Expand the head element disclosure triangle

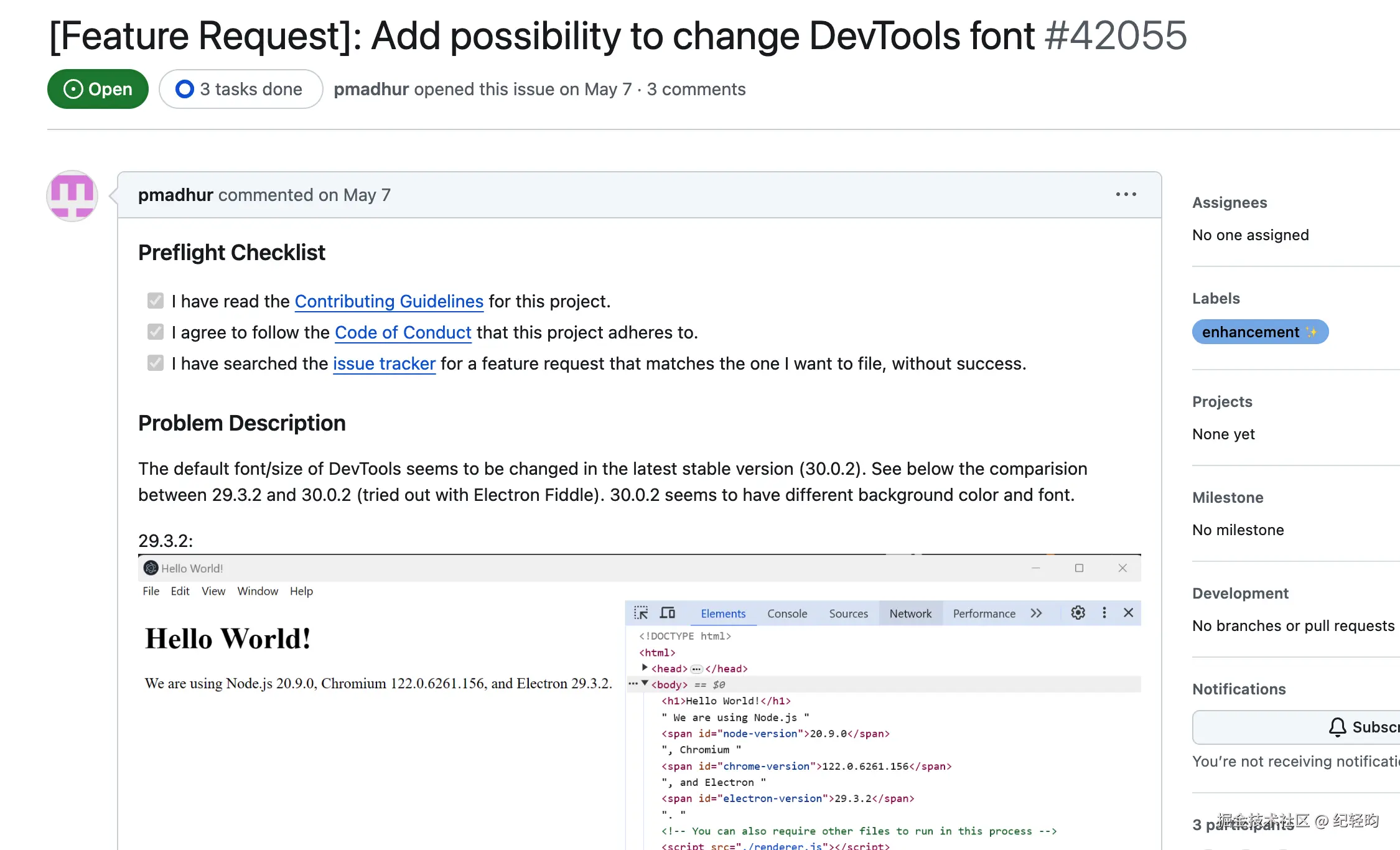[x=645, y=668]
